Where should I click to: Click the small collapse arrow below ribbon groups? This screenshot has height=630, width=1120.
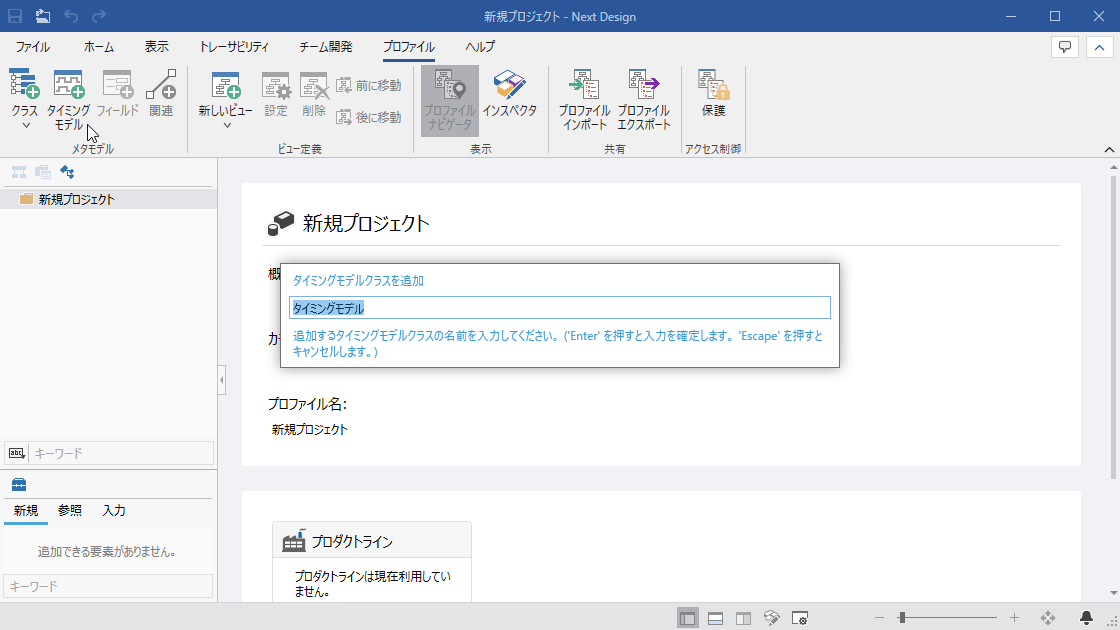pyautogui.click(x=1109, y=149)
